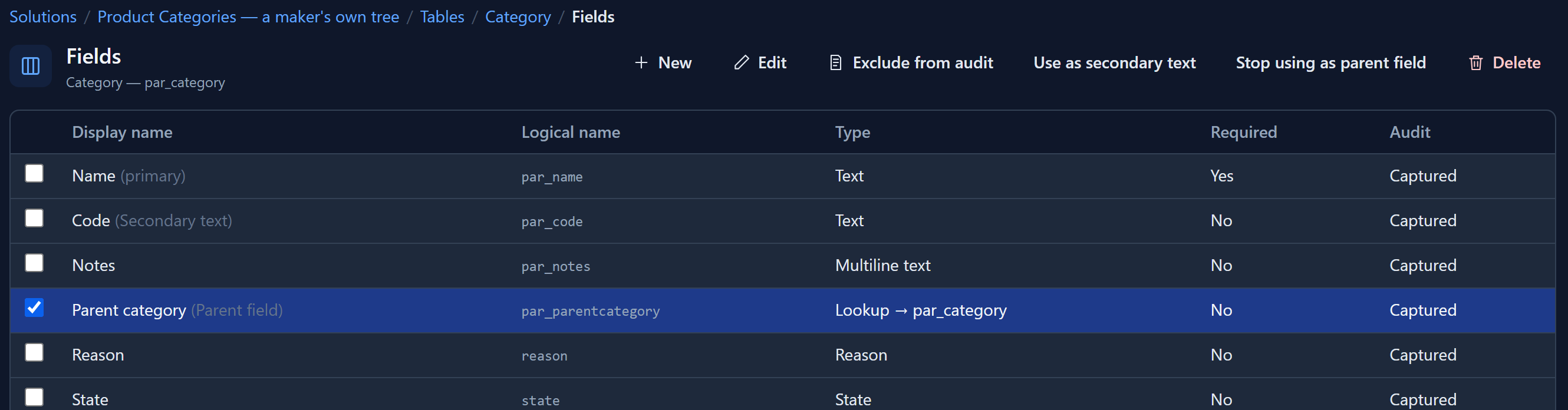Select the Reason display name cell
Image resolution: width=1568 pixels, height=410 pixels.
pyautogui.click(x=98, y=355)
